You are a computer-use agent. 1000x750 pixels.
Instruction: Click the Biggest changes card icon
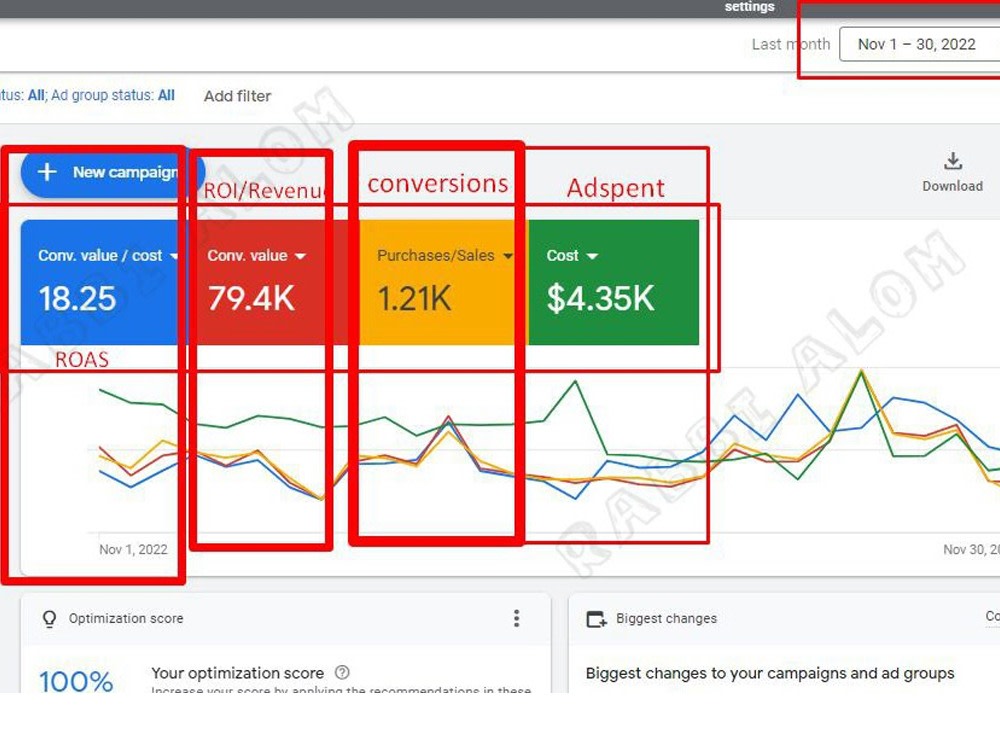[596, 619]
